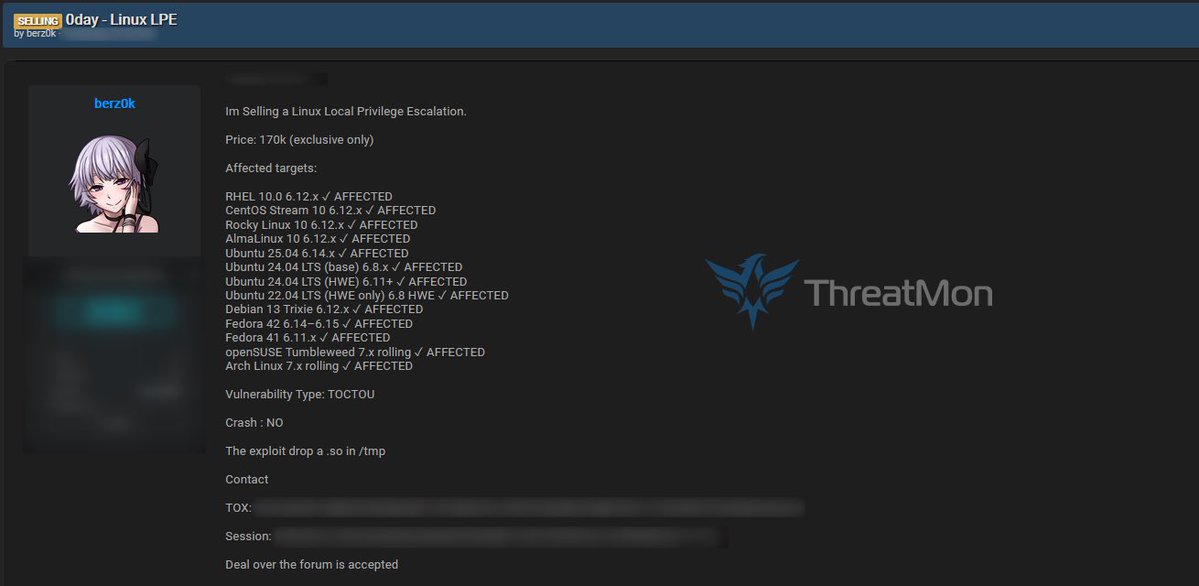Select row 'Fedora 41 6.11.x ✓ AFFECTED'

coord(307,337)
